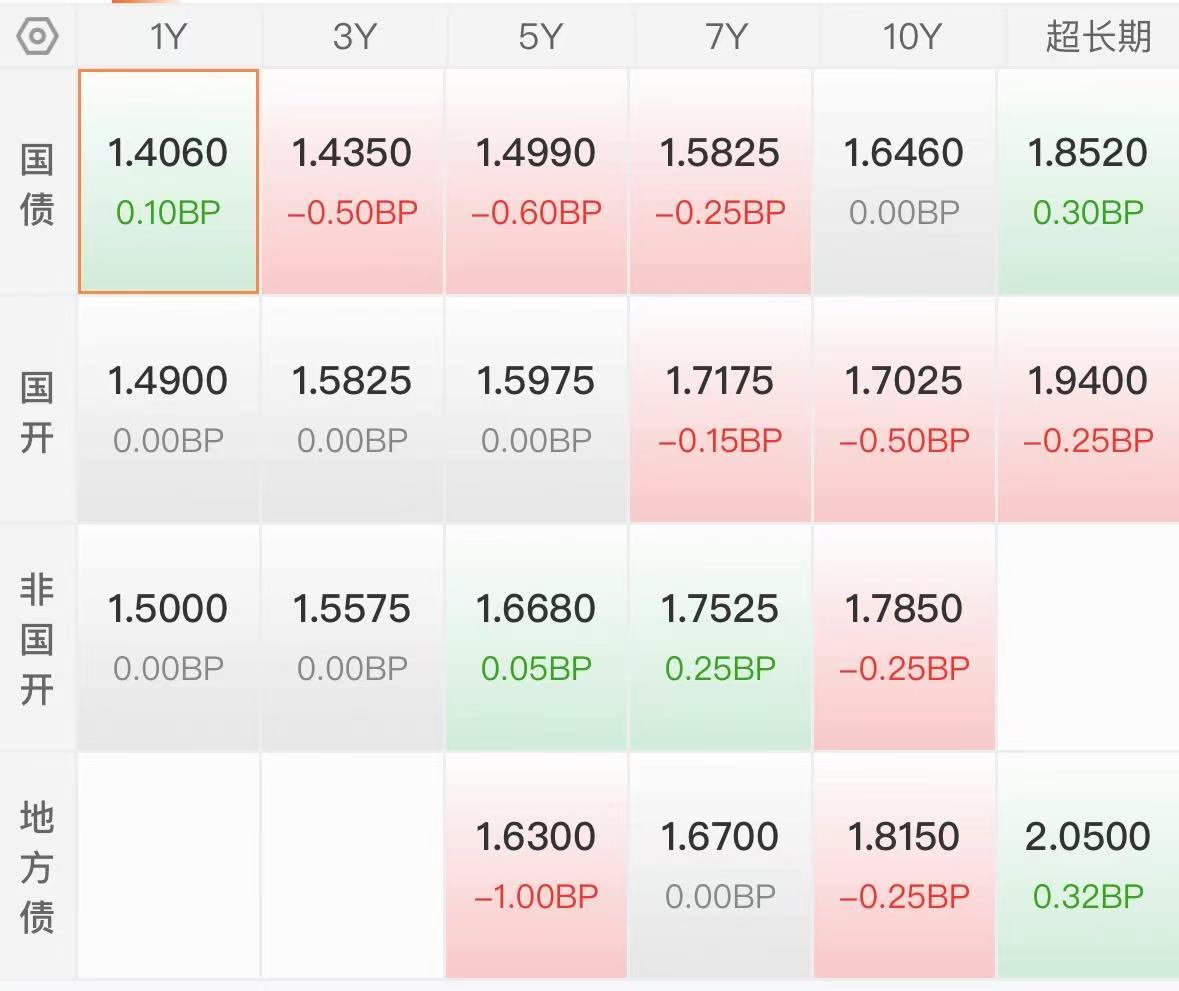Open the 地方债 row label
This screenshot has width=1179, height=991.
click(37, 867)
